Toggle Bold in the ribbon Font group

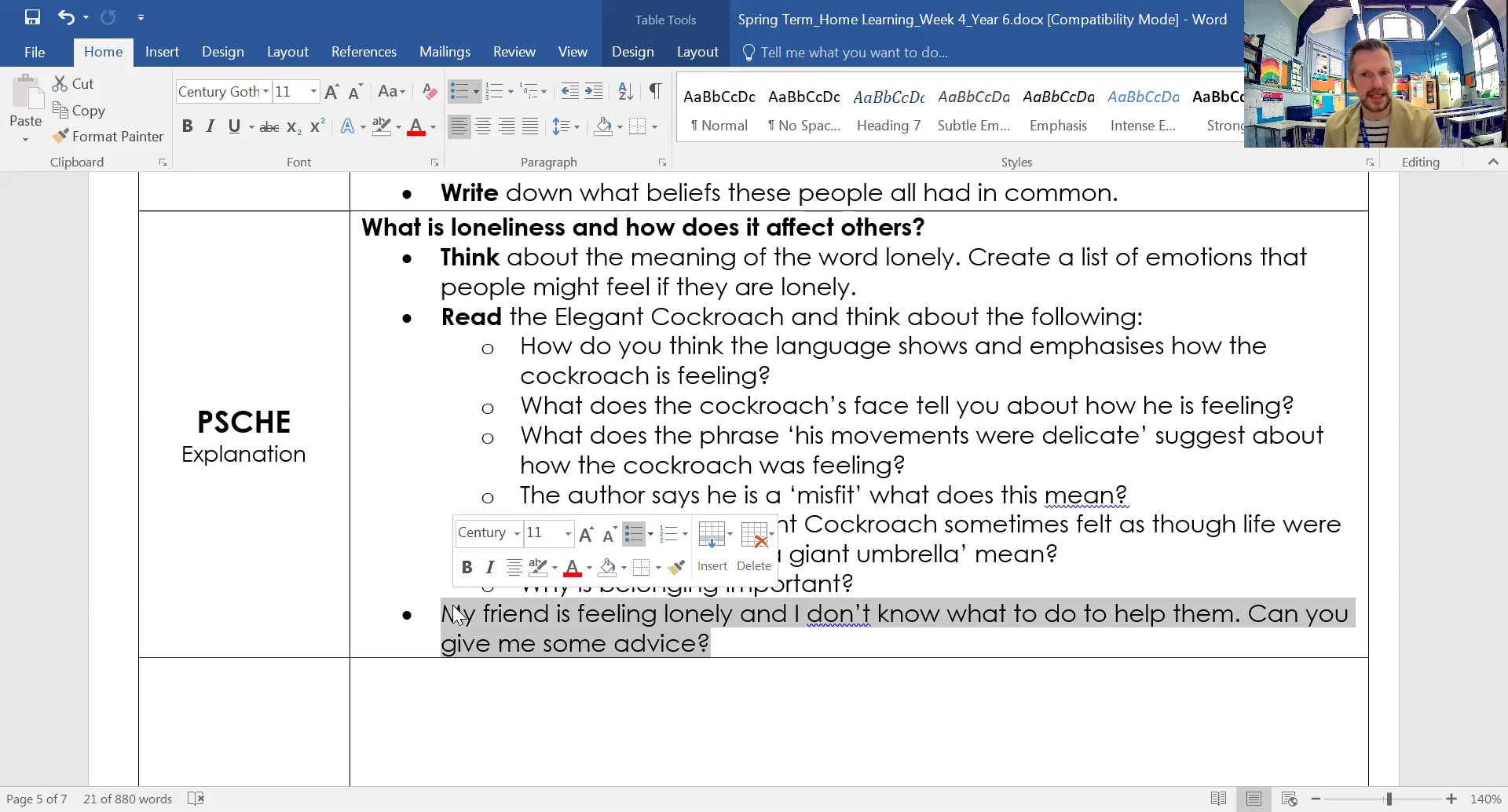(x=187, y=126)
